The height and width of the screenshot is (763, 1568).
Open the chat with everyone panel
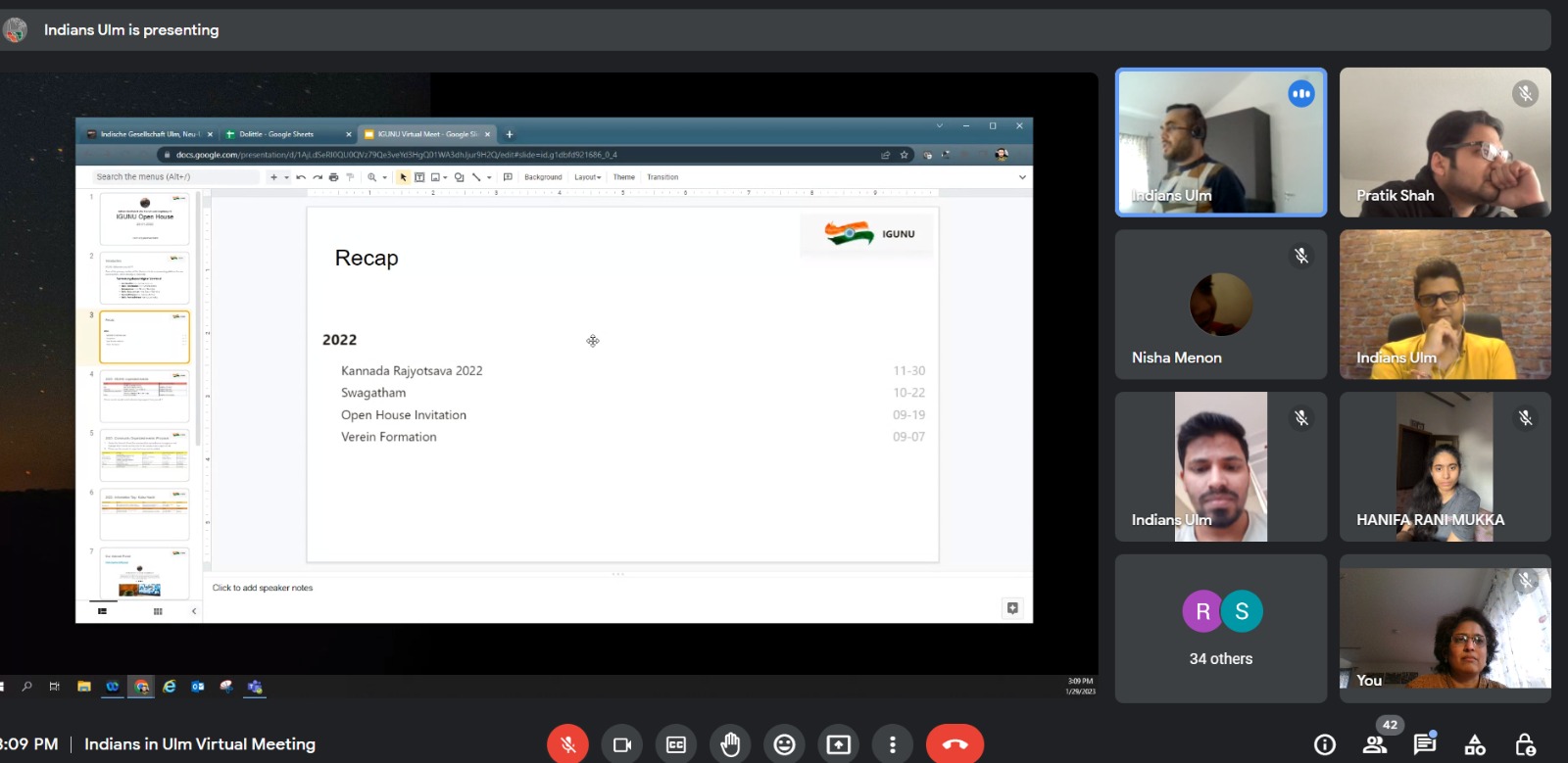1425,744
